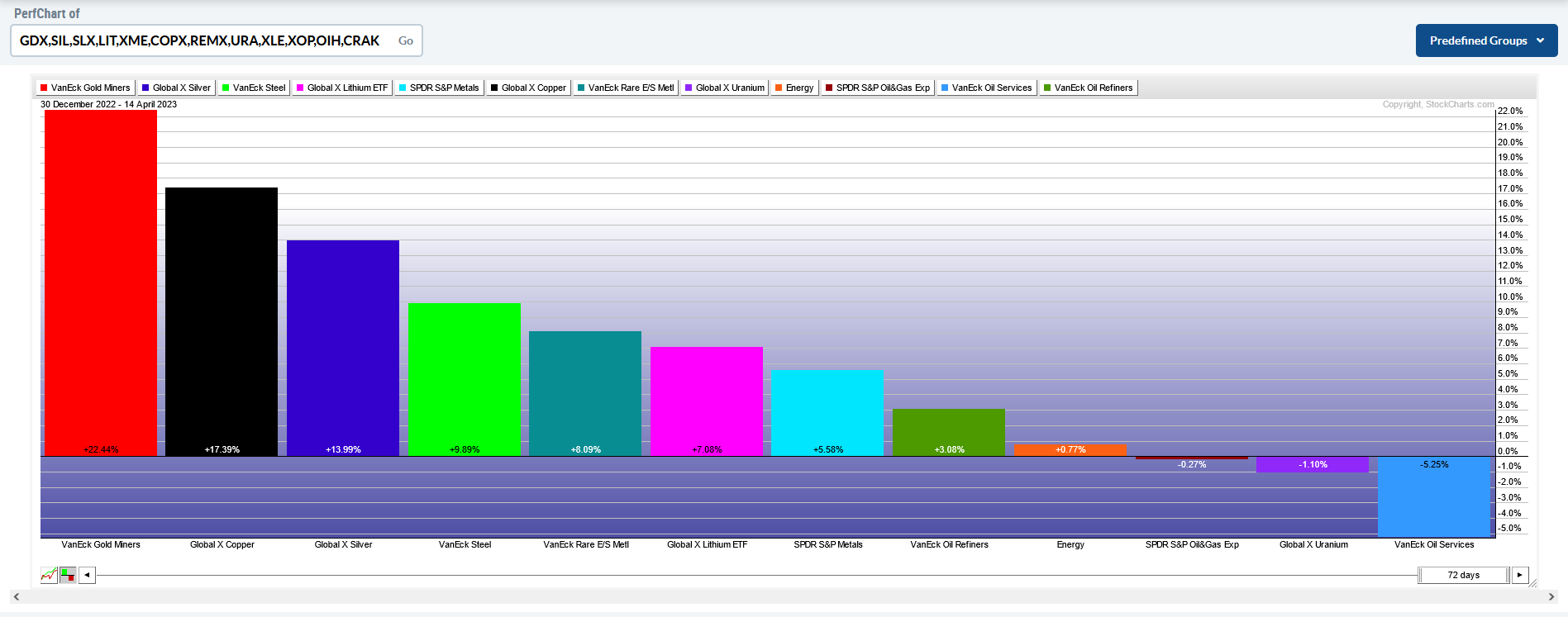
Task: Click the bright green VanEck Steel bar
Action: (465, 379)
